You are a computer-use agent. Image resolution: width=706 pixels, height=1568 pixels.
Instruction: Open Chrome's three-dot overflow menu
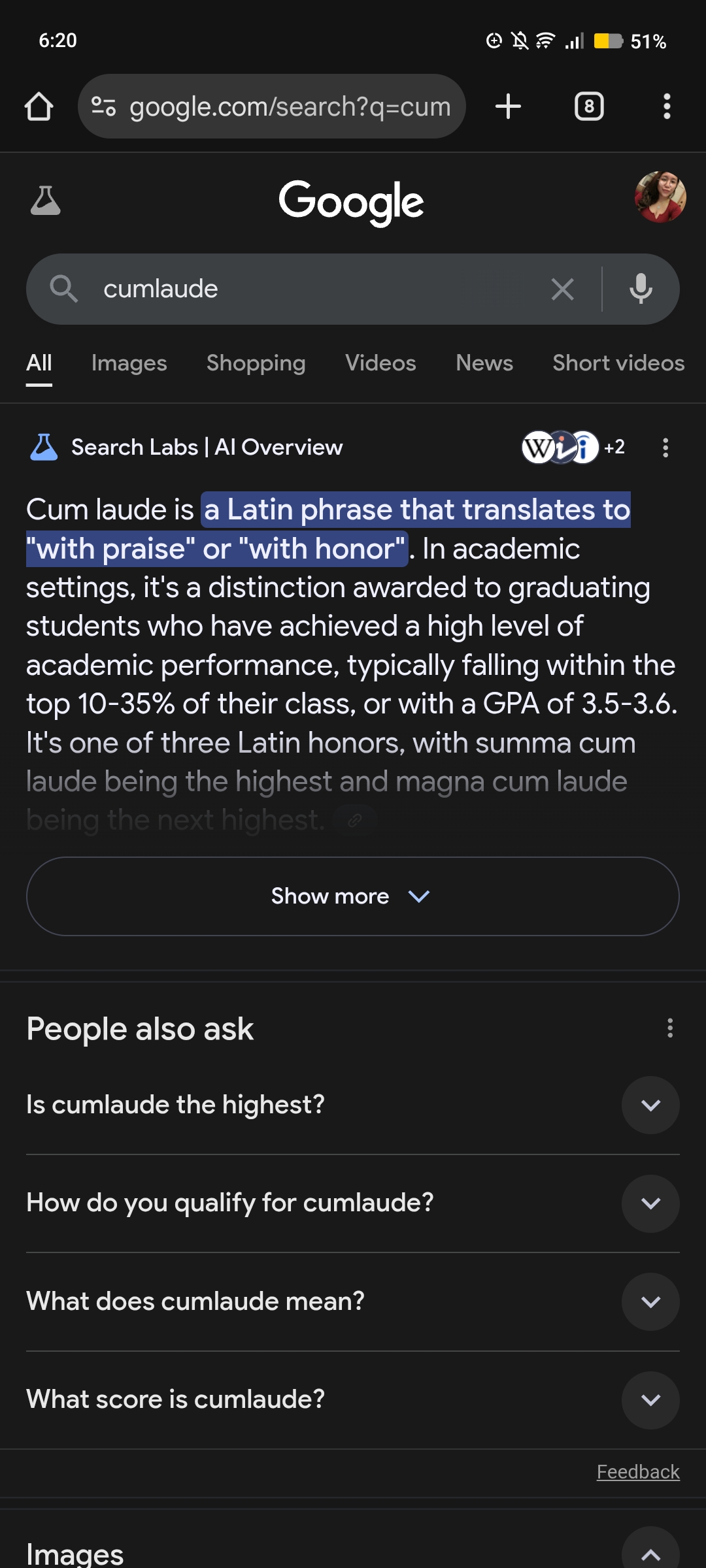click(667, 106)
